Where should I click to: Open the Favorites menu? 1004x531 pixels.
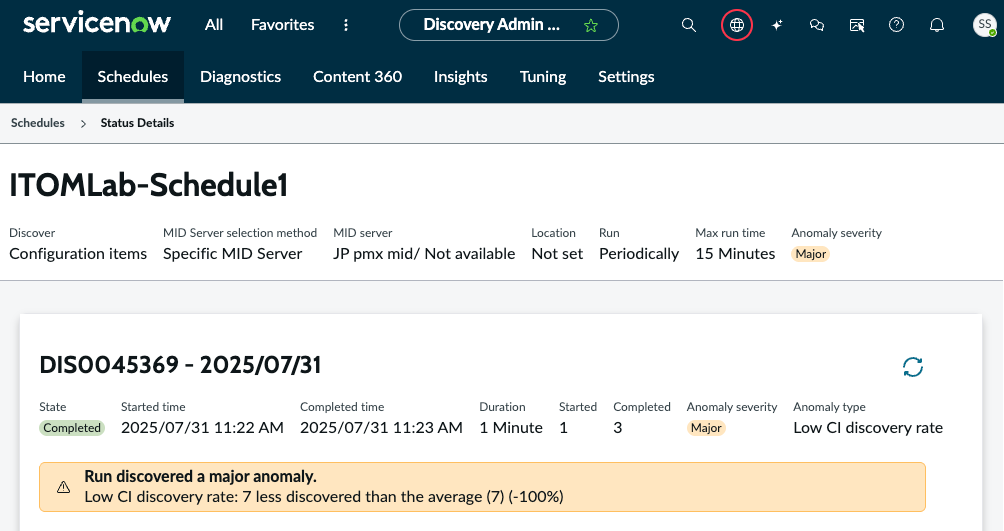click(x=282, y=25)
